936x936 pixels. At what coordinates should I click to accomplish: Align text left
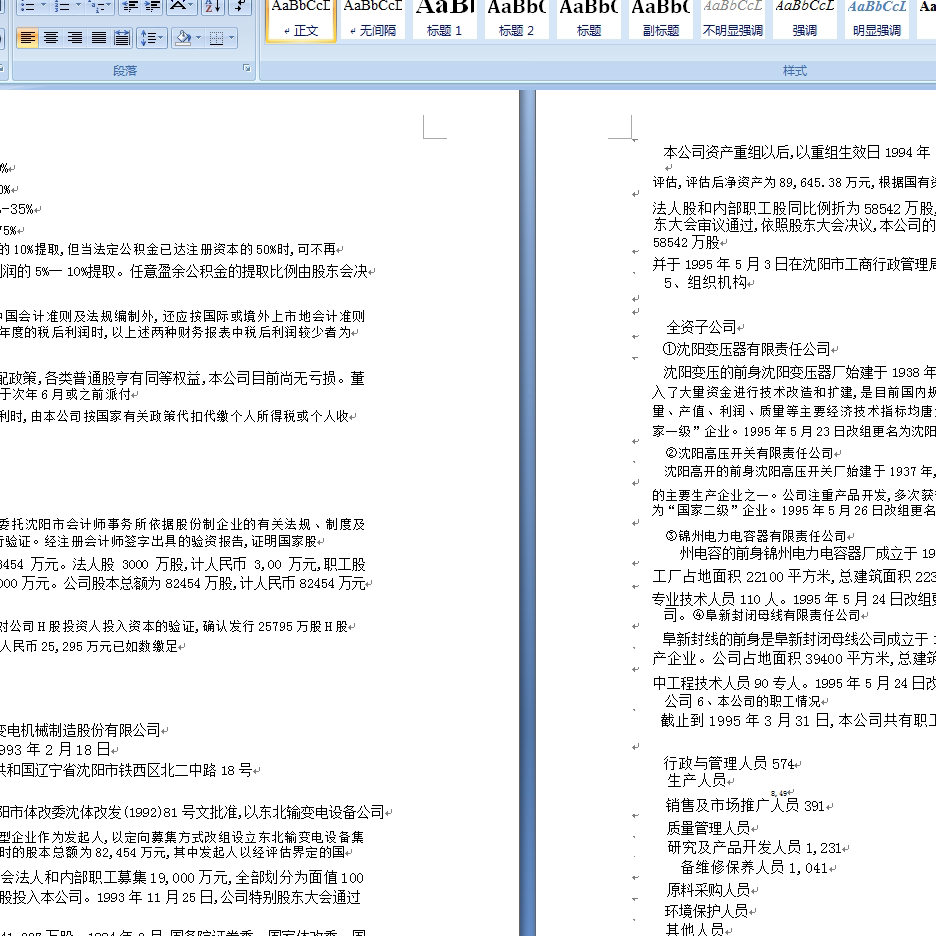coord(27,38)
